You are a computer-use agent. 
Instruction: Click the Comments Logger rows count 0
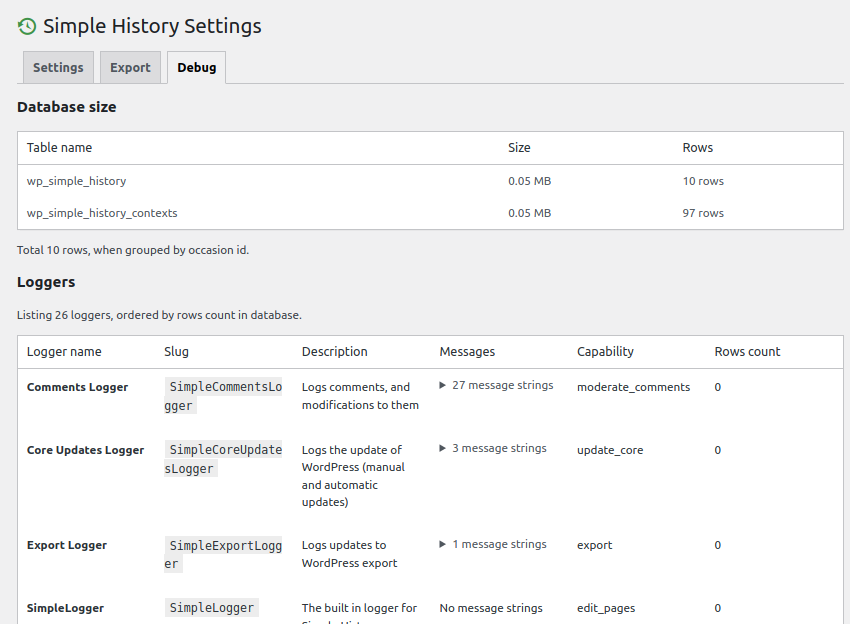[x=718, y=387]
